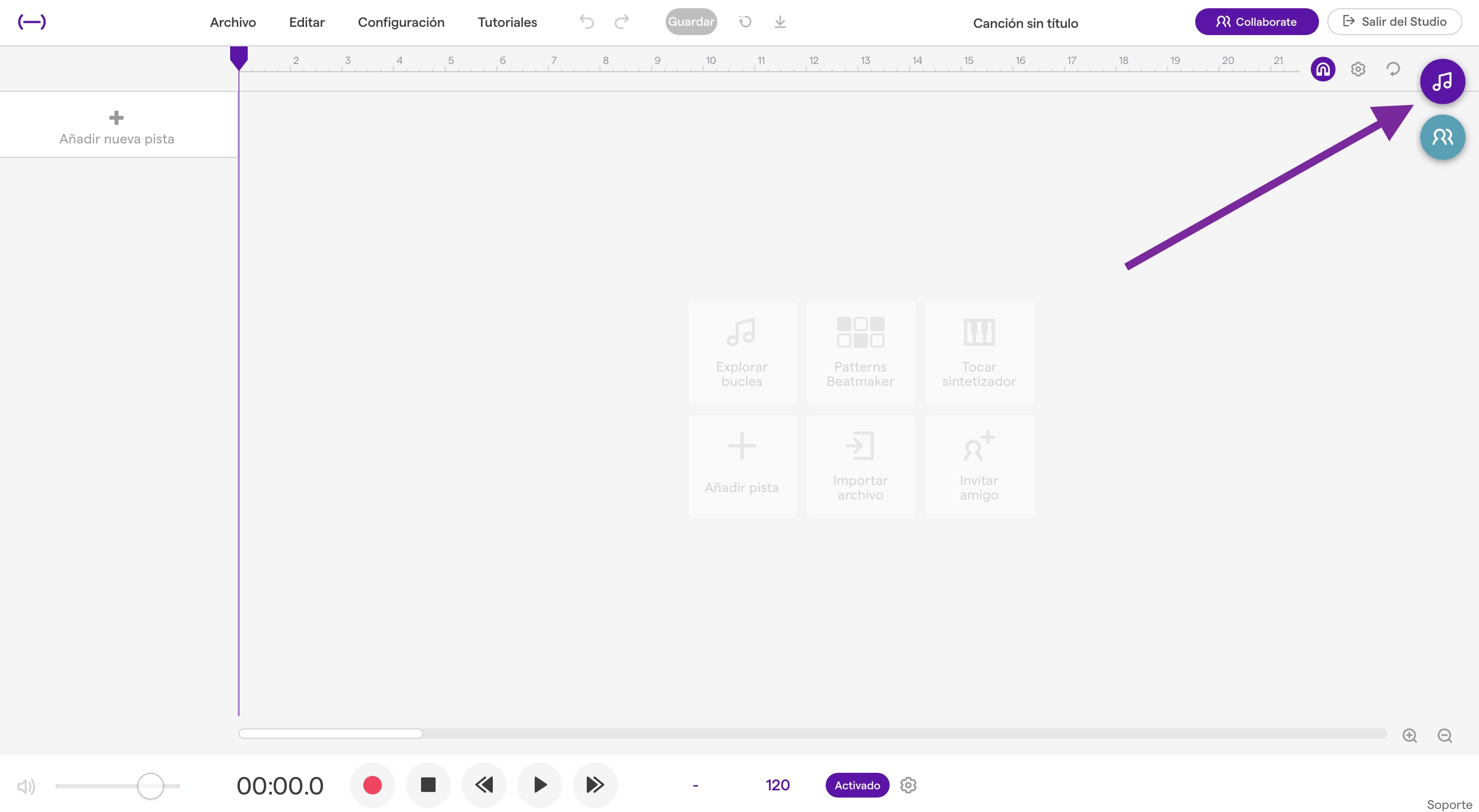Click the master volume slider handle

[150, 785]
